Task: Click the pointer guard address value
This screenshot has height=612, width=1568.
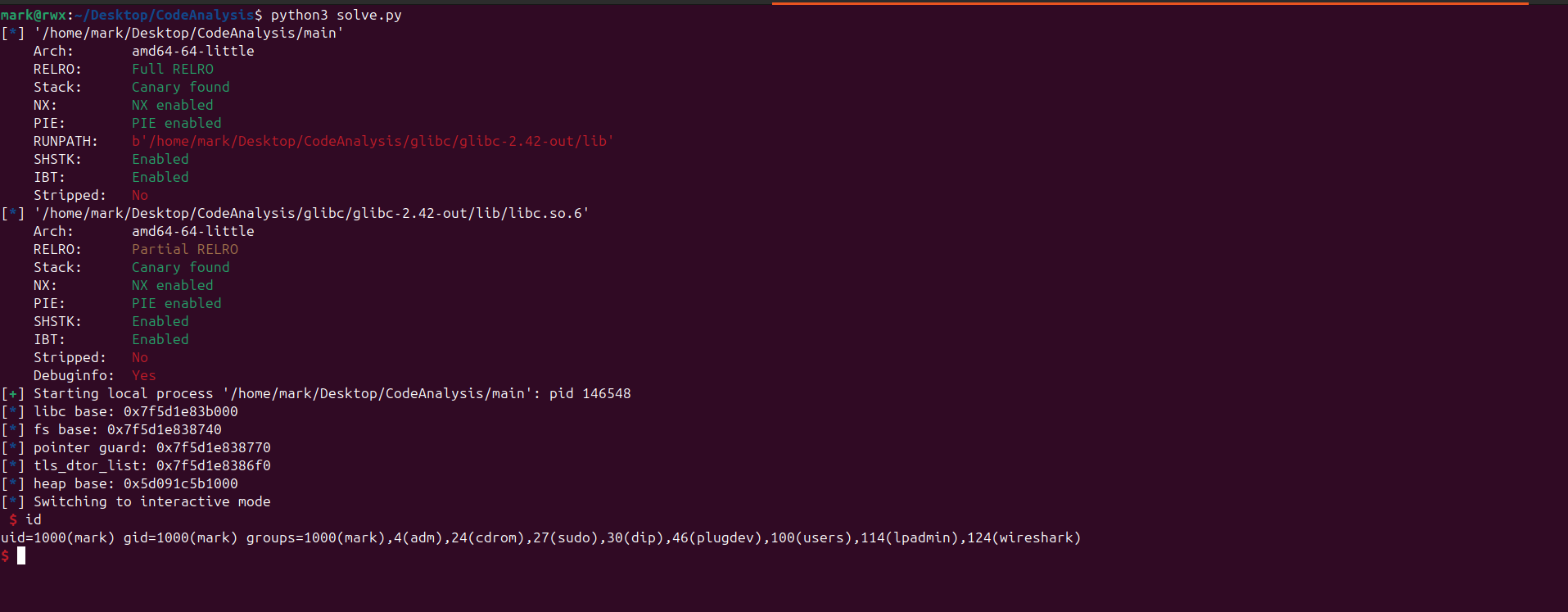Action: [x=213, y=447]
